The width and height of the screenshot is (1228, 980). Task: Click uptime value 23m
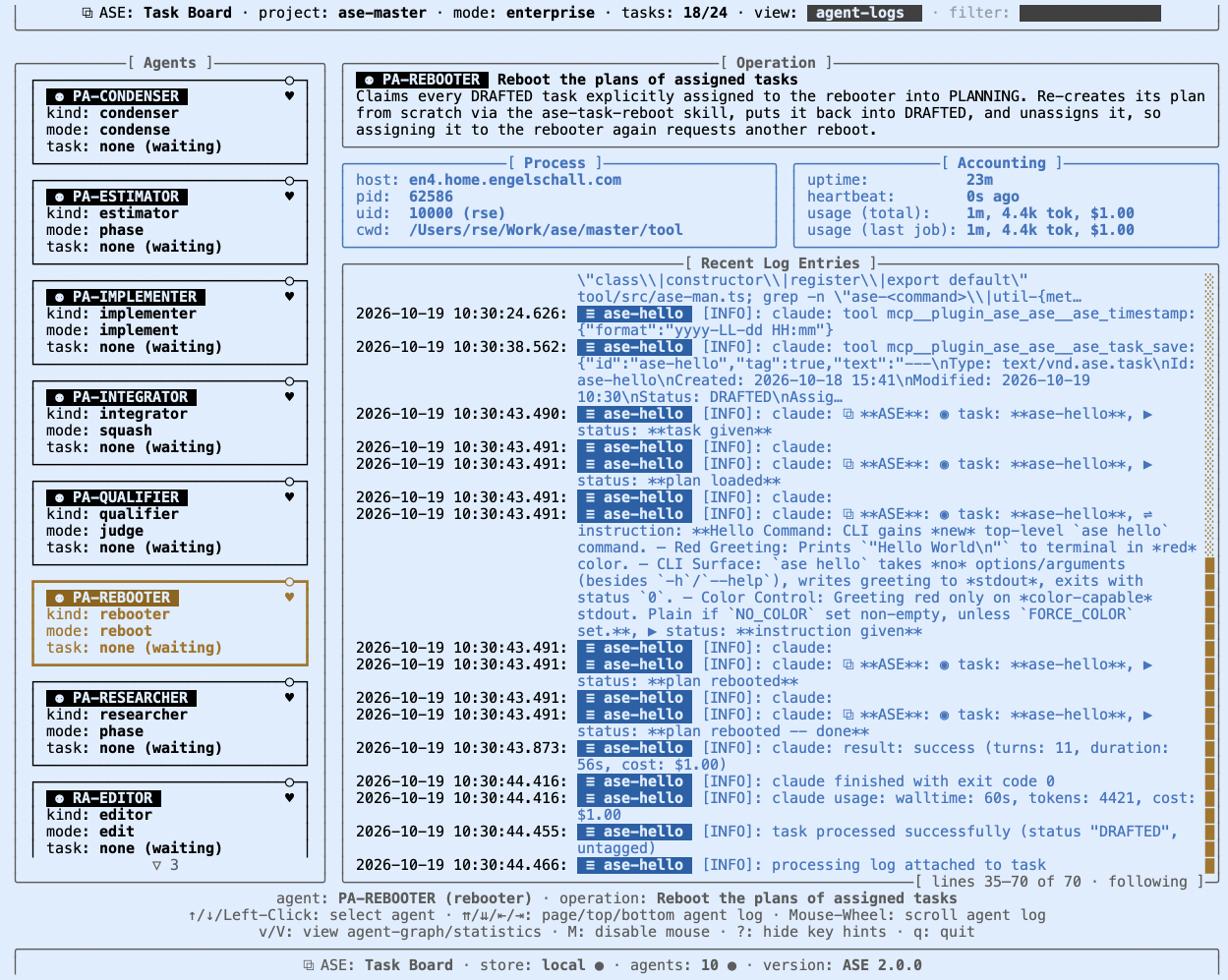979,180
